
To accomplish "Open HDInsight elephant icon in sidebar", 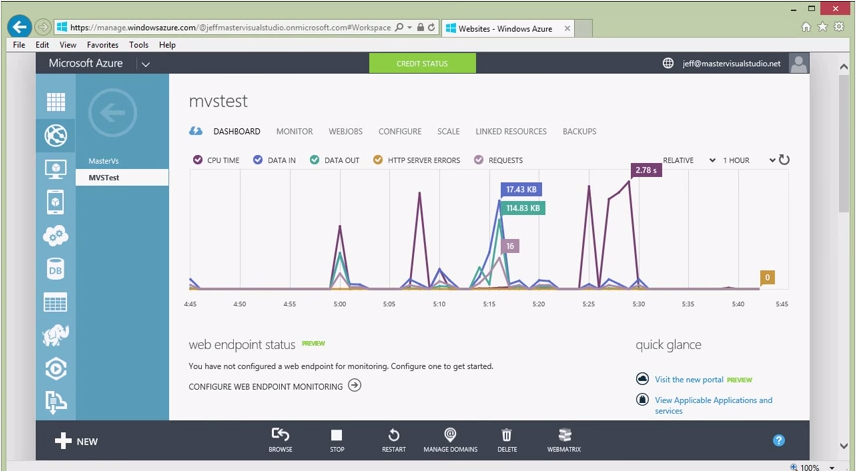I will tap(56, 335).
